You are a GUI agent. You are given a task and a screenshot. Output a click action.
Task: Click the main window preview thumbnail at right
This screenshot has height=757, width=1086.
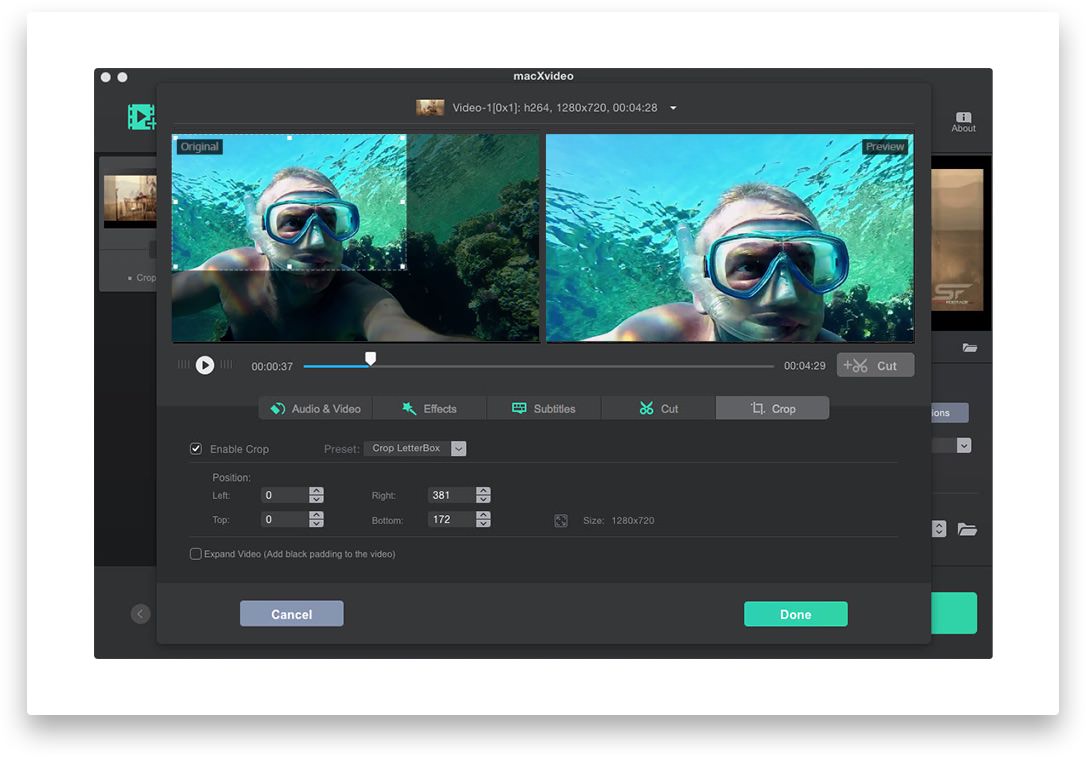coord(957,239)
